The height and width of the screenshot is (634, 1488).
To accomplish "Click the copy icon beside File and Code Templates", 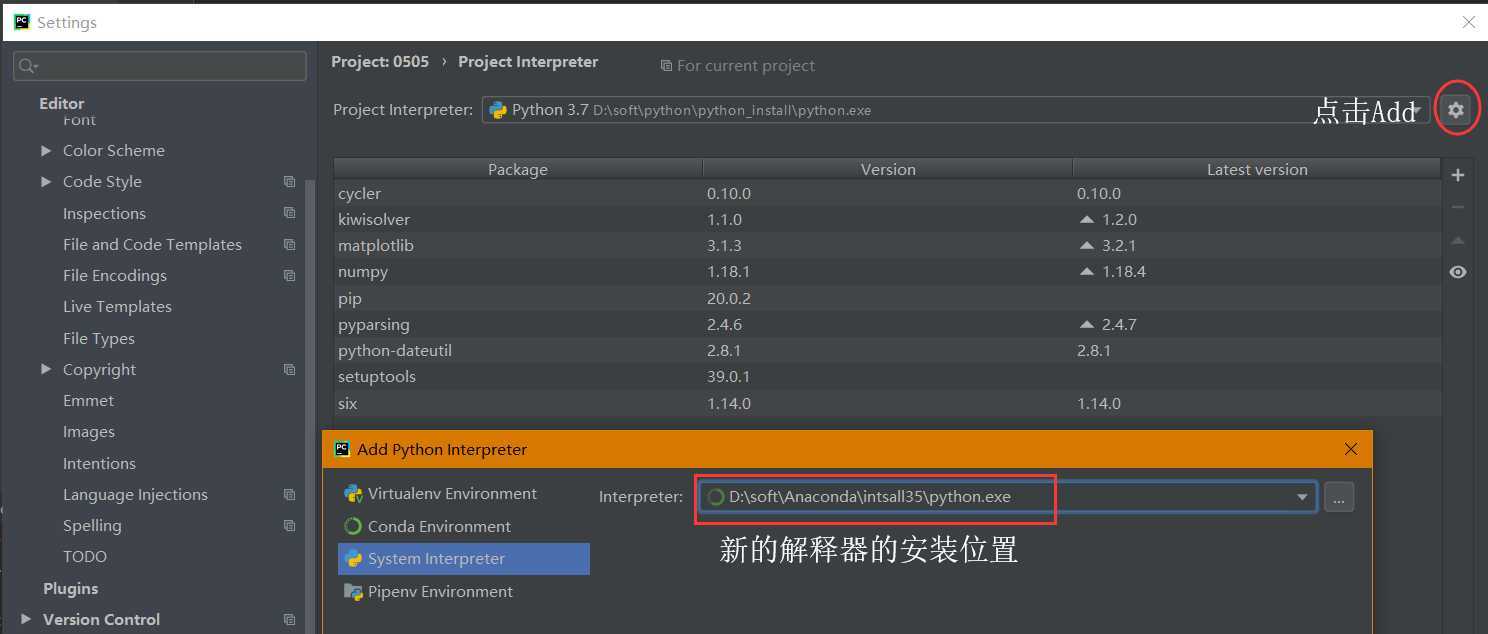I will coord(289,244).
